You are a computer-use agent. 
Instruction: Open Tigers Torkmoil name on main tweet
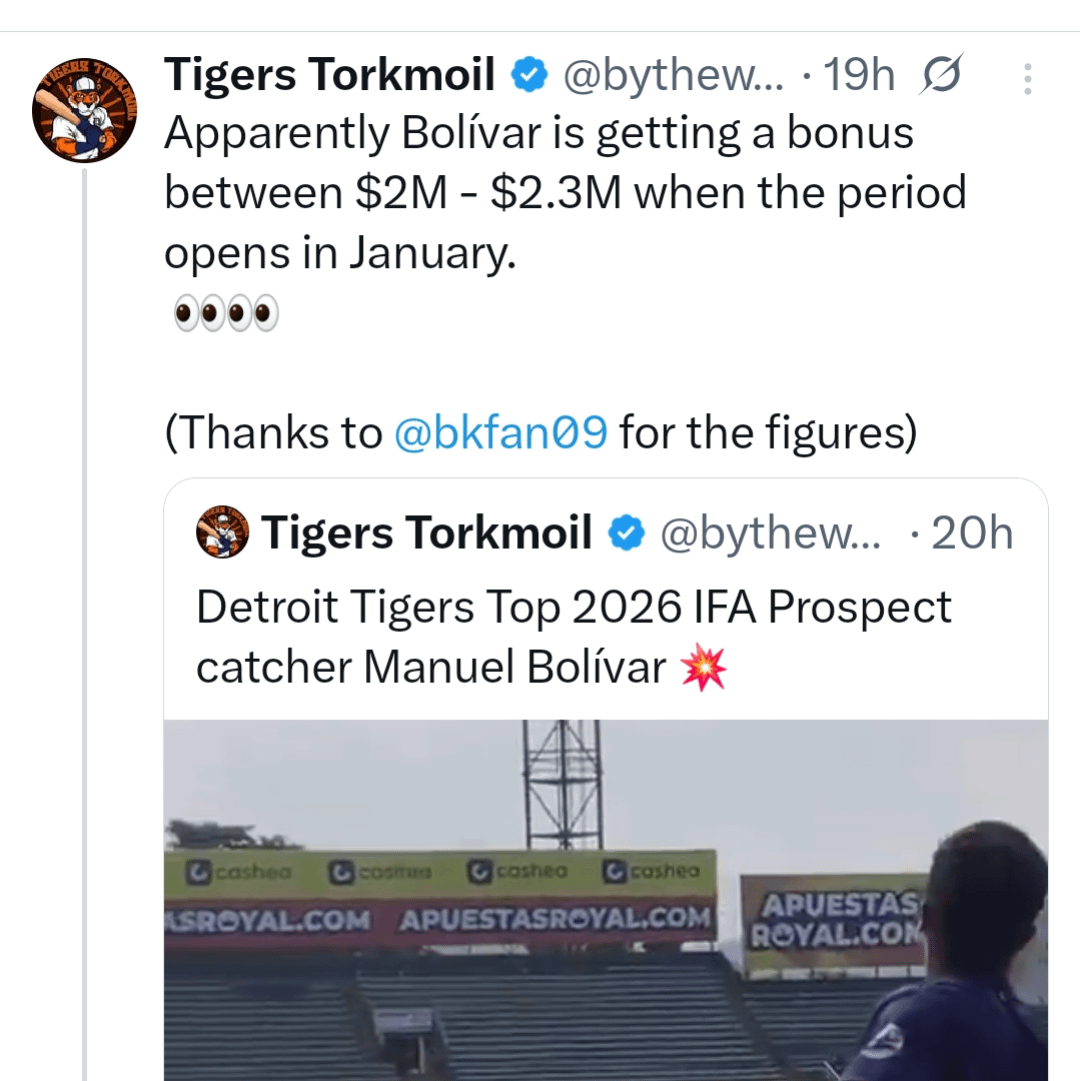[x=329, y=76]
